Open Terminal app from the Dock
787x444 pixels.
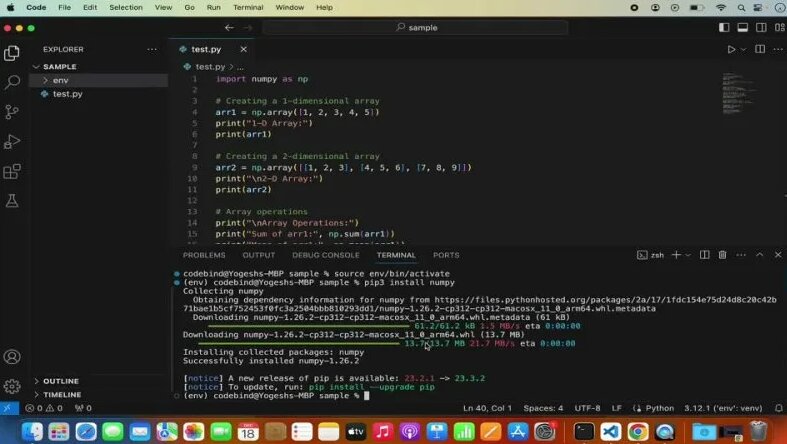[584, 431]
